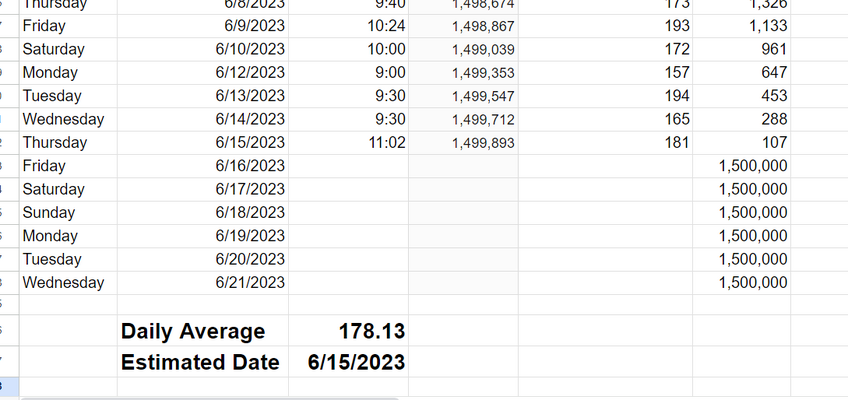This screenshot has width=848, height=400.
Task: Select the remaining value cell 961
Action: pyautogui.click(x=741, y=50)
